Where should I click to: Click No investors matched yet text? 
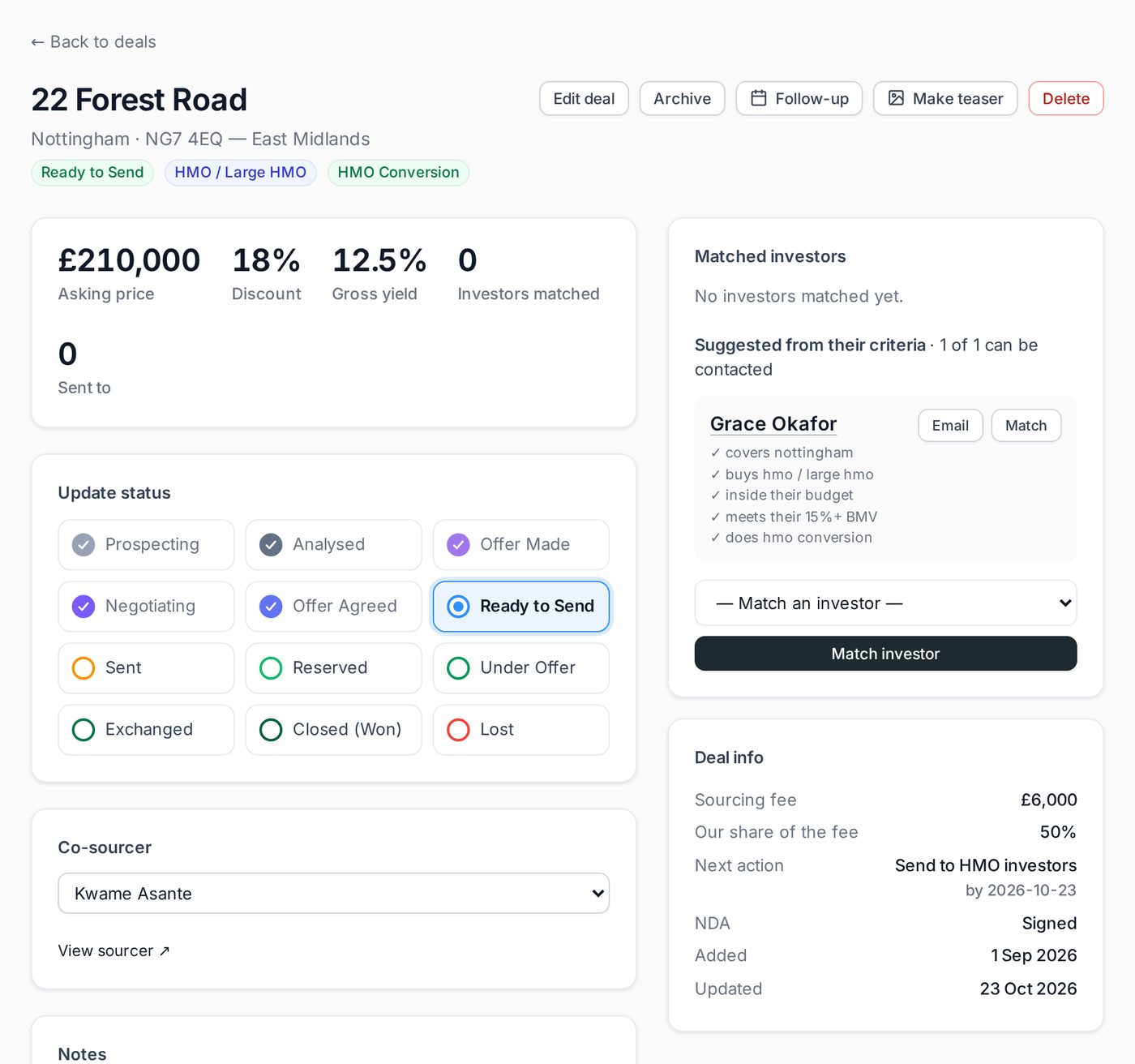(799, 297)
